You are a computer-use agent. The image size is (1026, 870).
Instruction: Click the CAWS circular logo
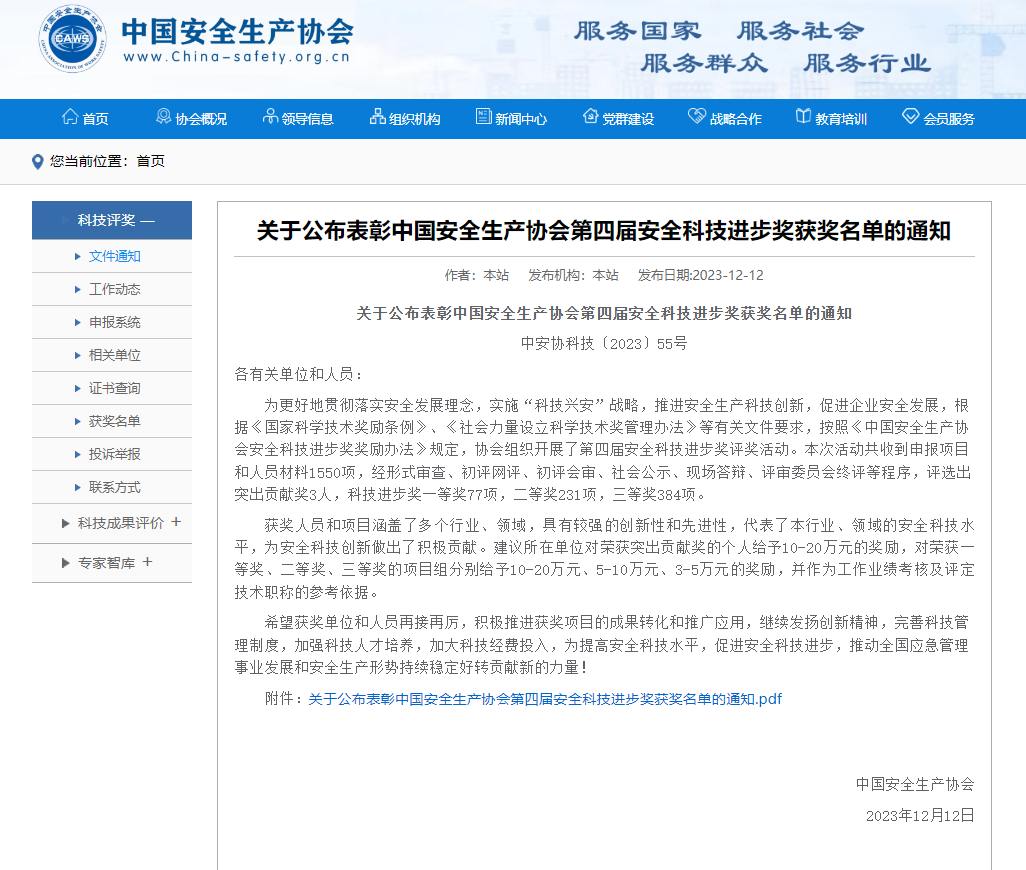point(72,39)
